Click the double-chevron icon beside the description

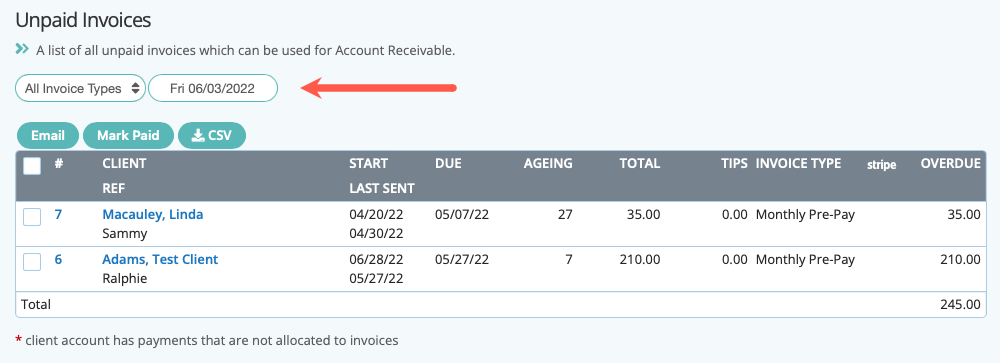22,48
